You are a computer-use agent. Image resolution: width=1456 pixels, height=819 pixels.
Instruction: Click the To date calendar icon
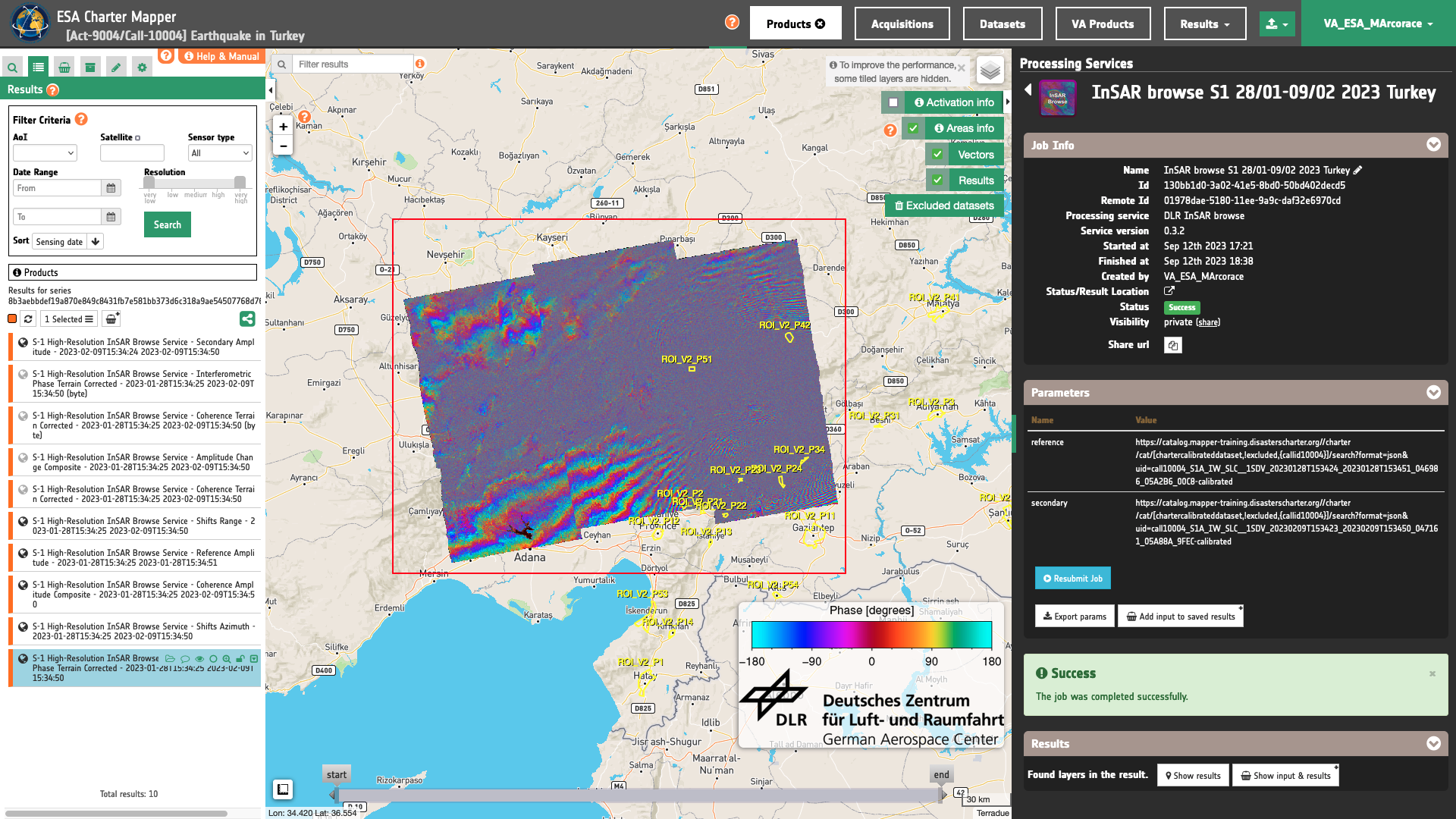click(x=111, y=217)
